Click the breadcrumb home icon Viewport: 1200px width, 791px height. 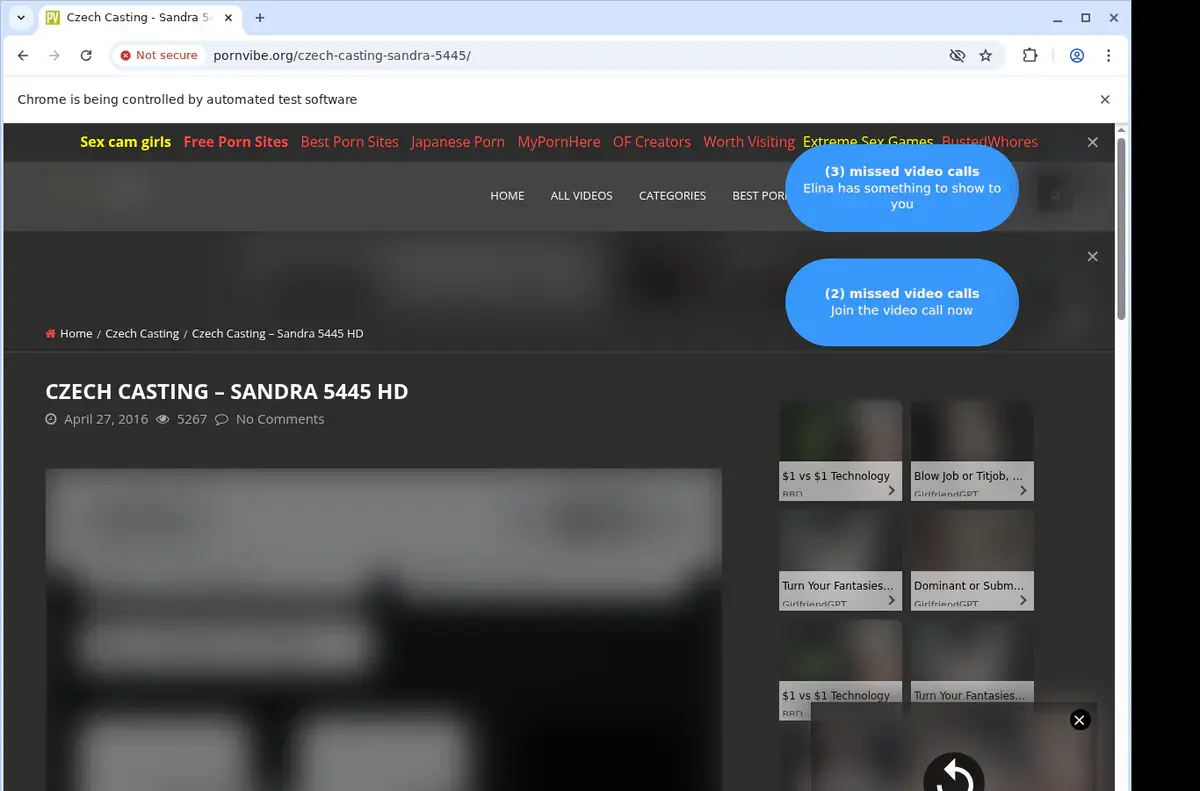(50, 334)
